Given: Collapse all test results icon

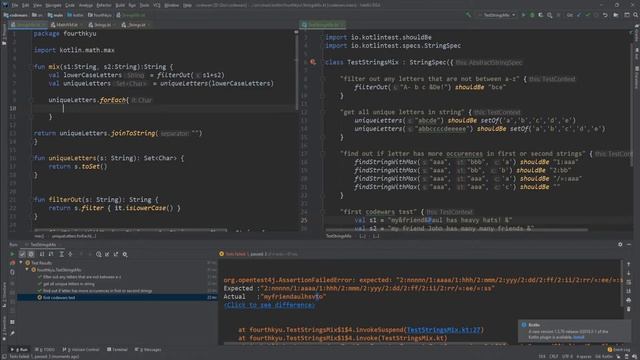Looking at the screenshot, I should pos(70,254).
